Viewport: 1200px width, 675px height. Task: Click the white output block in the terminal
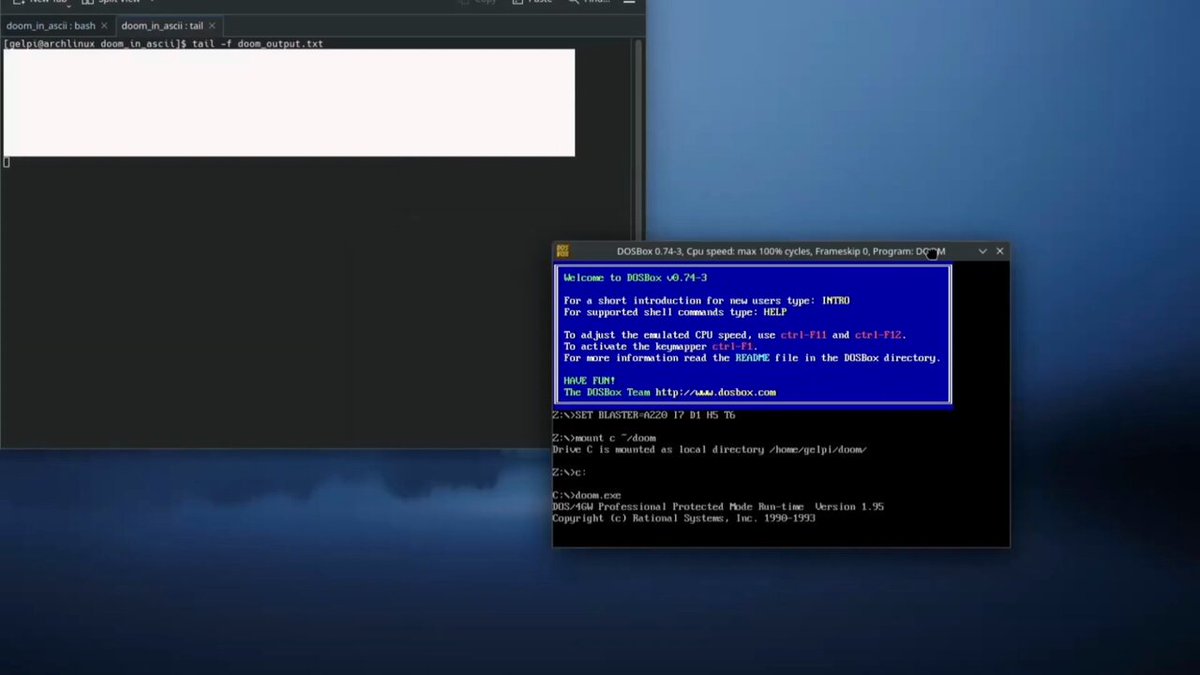pos(289,103)
